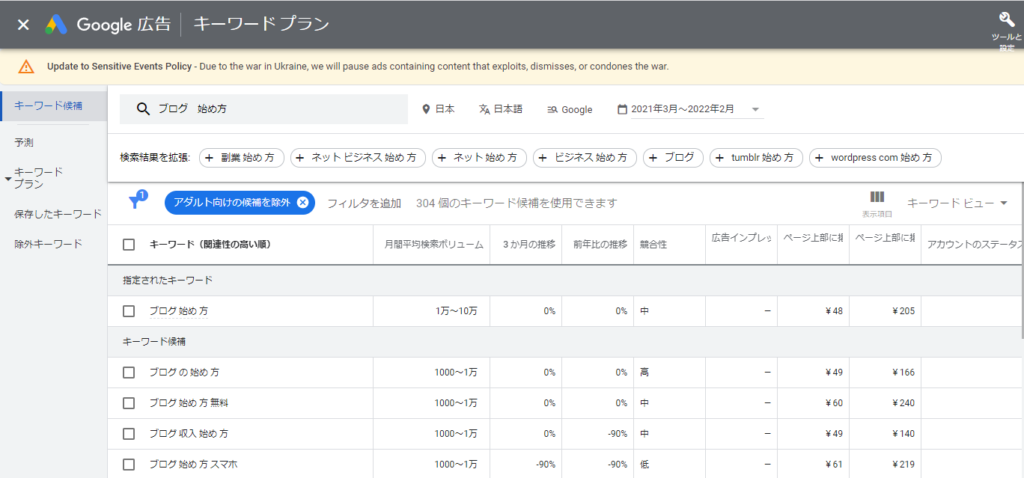Open the キーワード ビュー dropdown
This screenshot has height=478, width=1024.
click(957, 203)
